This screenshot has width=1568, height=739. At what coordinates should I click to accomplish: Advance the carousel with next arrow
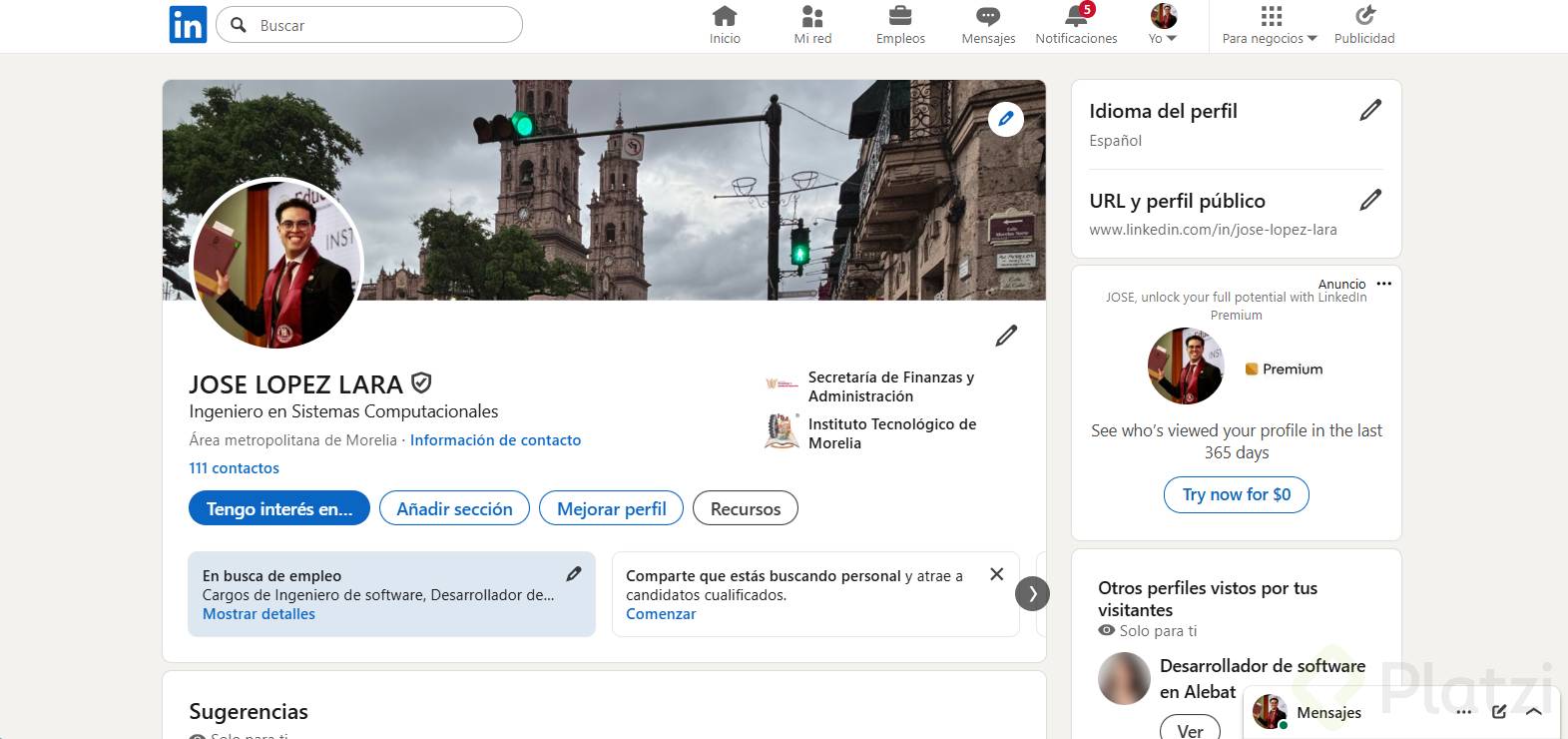pyautogui.click(x=1032, y=594)
